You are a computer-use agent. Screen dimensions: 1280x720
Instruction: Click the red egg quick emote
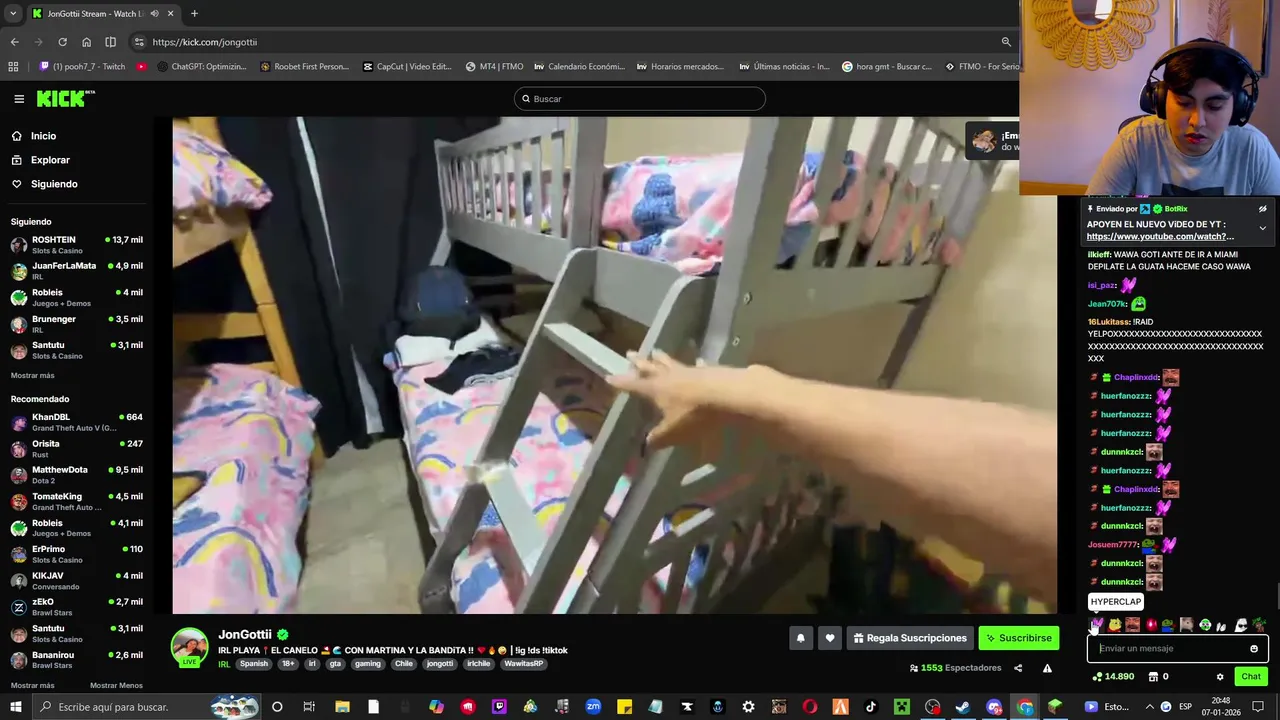(1151, 625)
